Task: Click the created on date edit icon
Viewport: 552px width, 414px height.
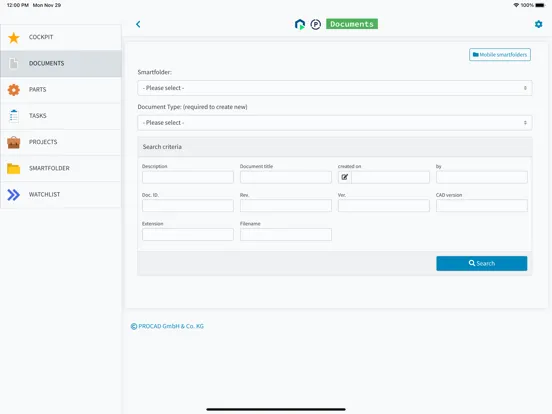Action: coord(345,177)
